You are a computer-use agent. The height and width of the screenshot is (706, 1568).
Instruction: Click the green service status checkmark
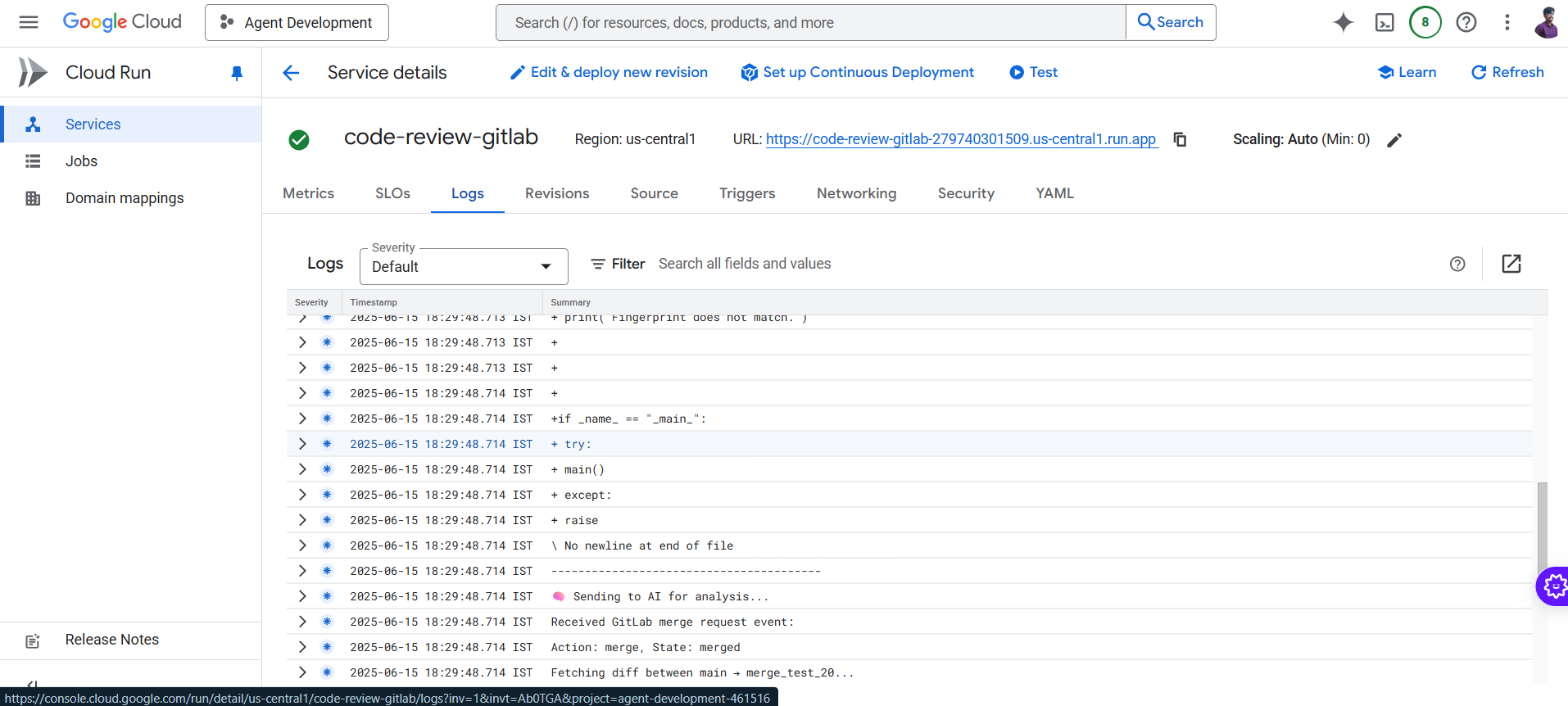(x=299, y=140)
